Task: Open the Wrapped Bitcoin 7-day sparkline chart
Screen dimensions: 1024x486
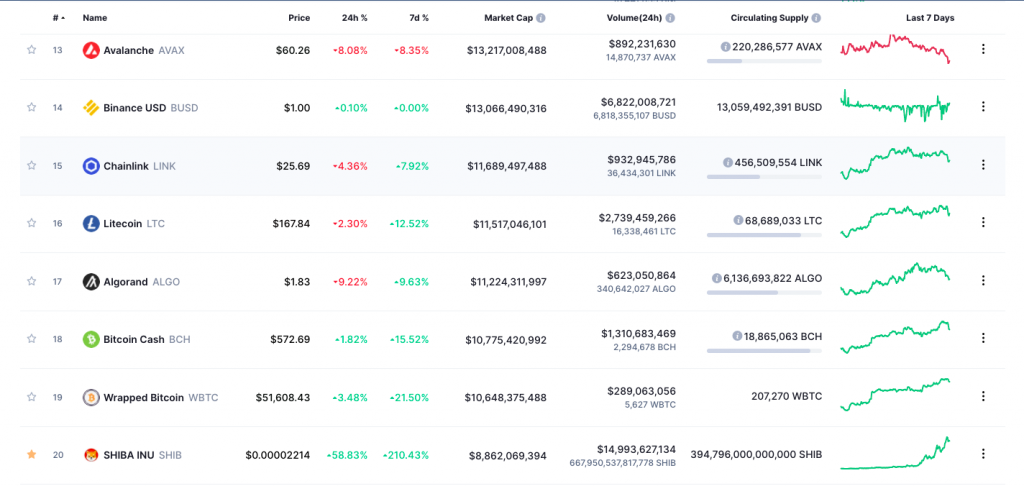Action: pos(895,395)
